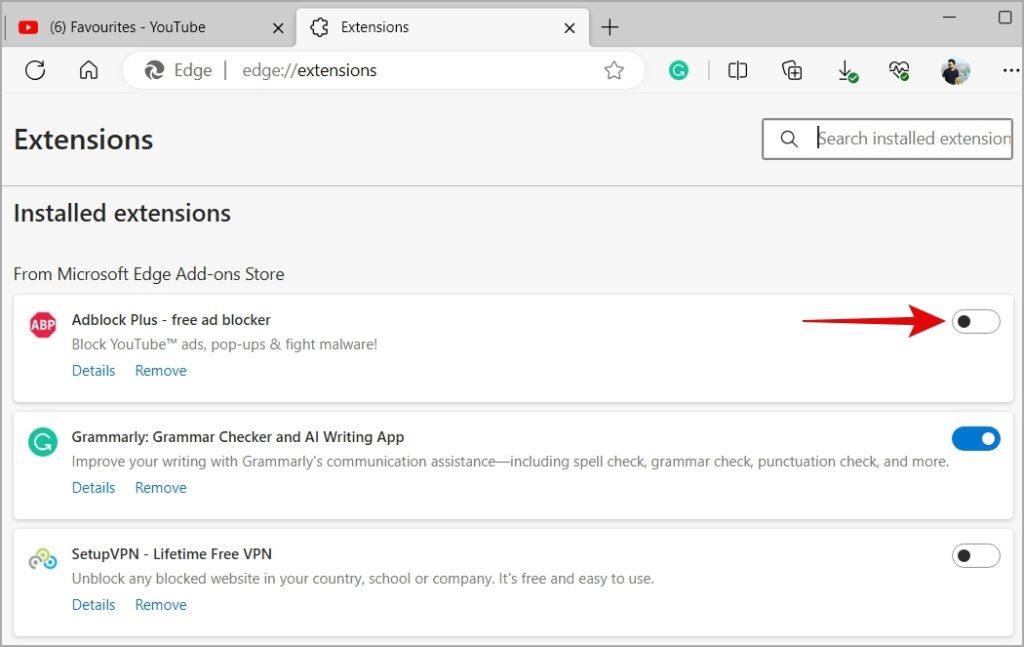Toggle split screen view icon
The width and height of the screenshot is (1024, 647).
737,70
